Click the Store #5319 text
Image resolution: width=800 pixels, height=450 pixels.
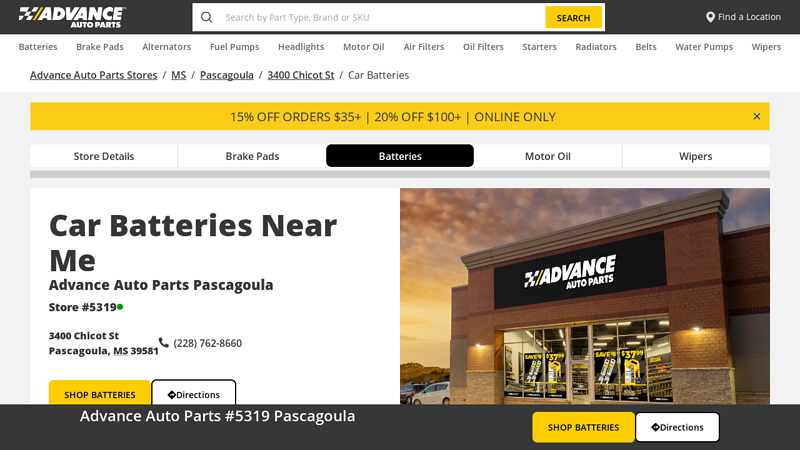(83, 307)
